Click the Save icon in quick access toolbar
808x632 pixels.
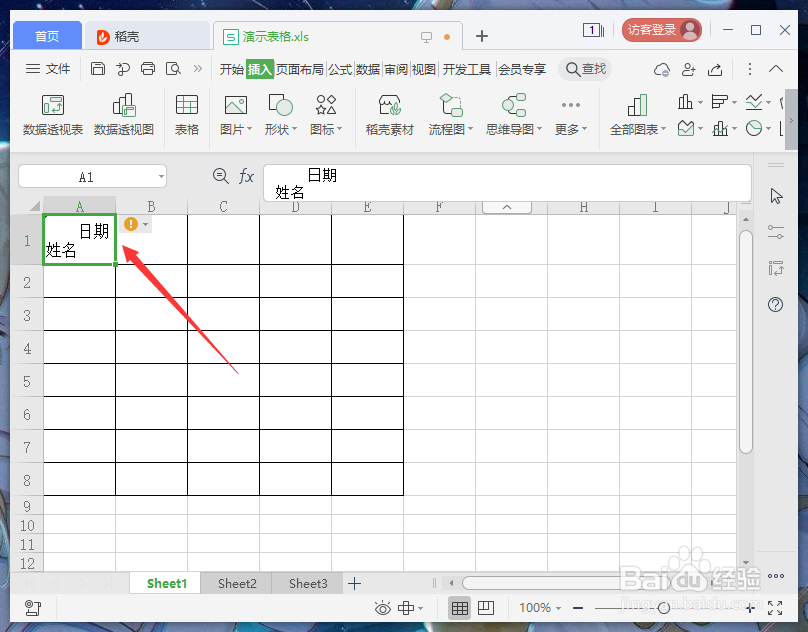click(97, 68)
